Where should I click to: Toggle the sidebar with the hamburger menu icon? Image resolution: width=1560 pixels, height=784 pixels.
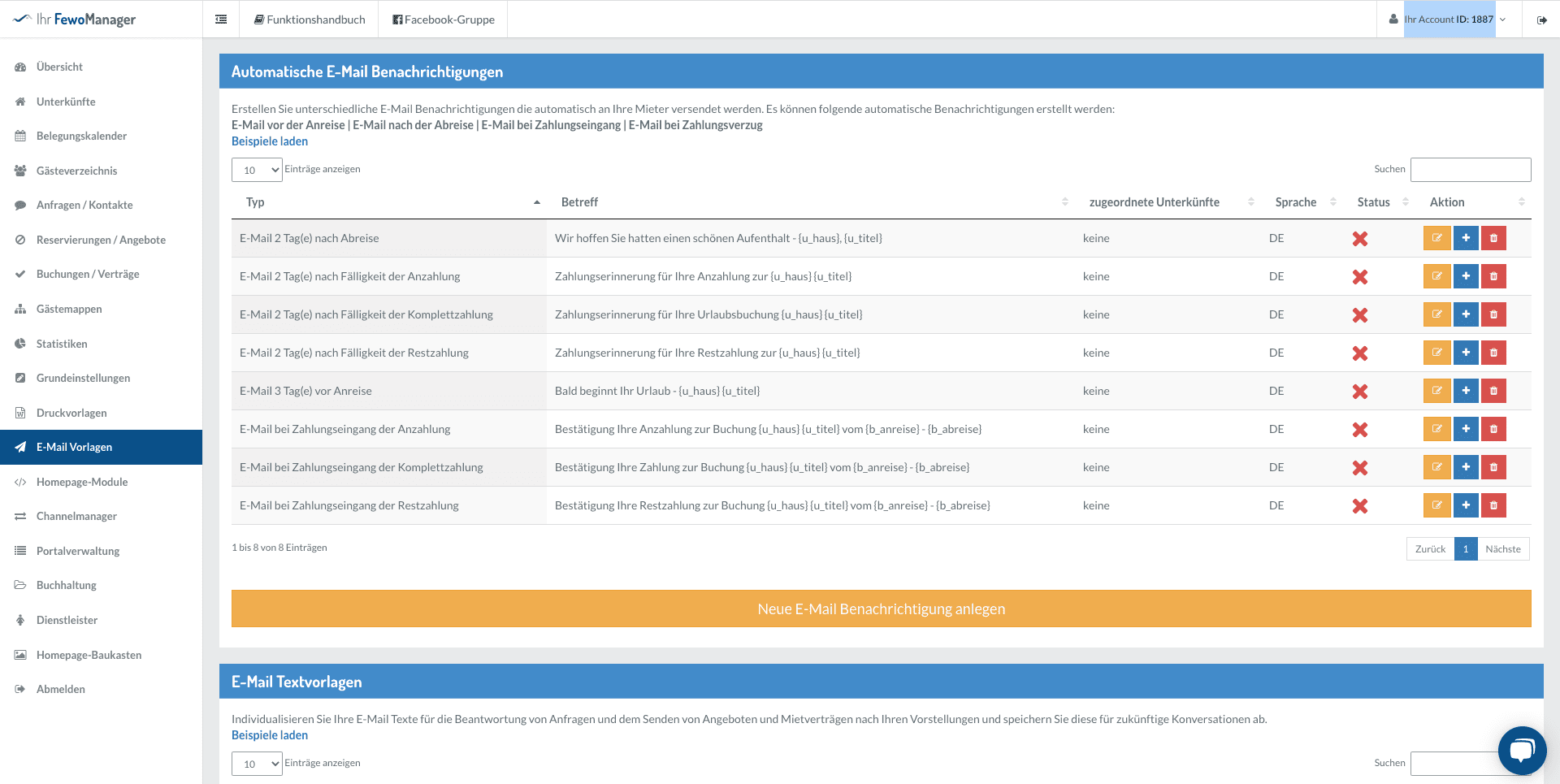coord(221,19)
